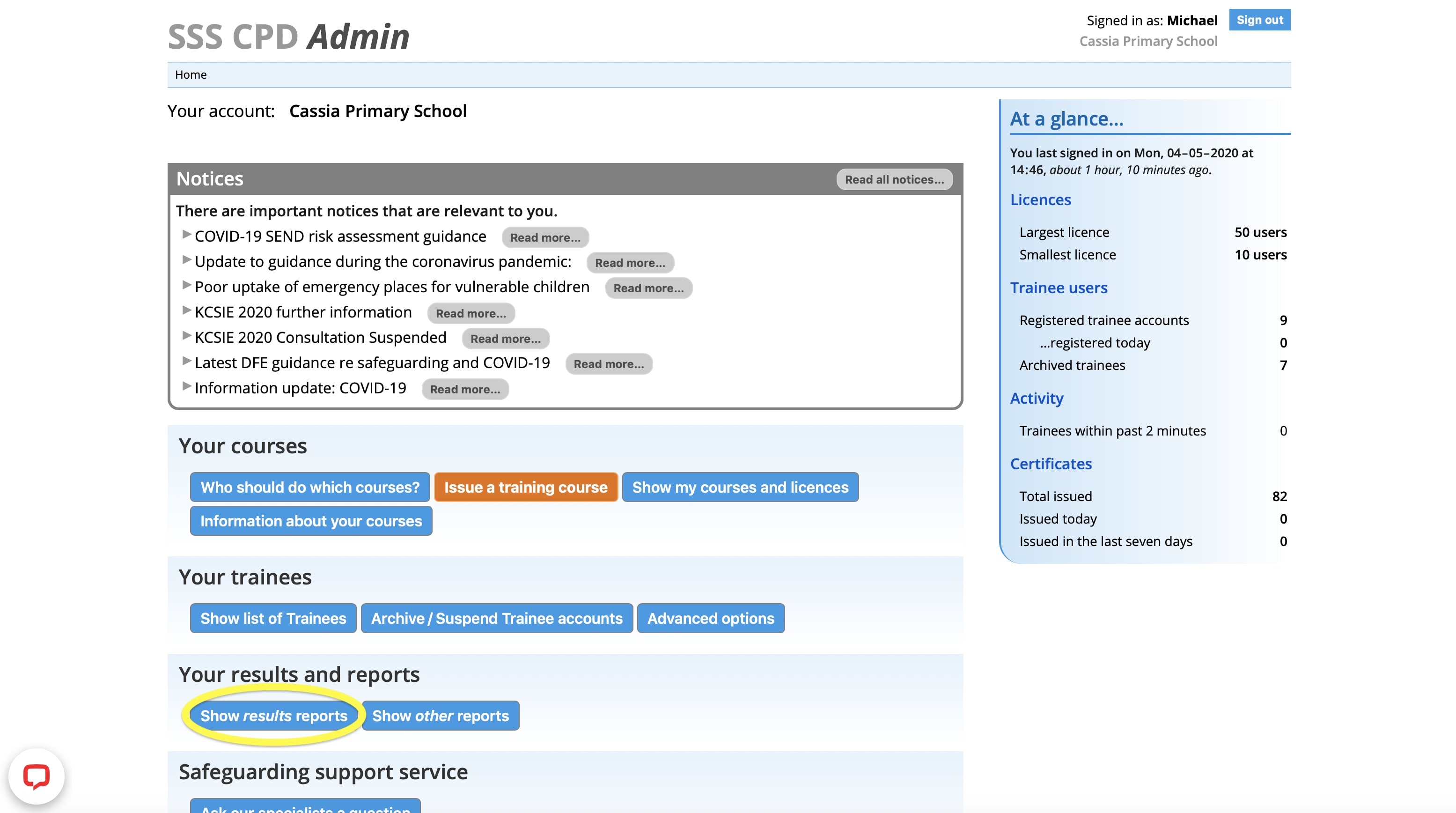1456x813 pixels.
Task: Click Who should do which courses?
Action: 310,488
